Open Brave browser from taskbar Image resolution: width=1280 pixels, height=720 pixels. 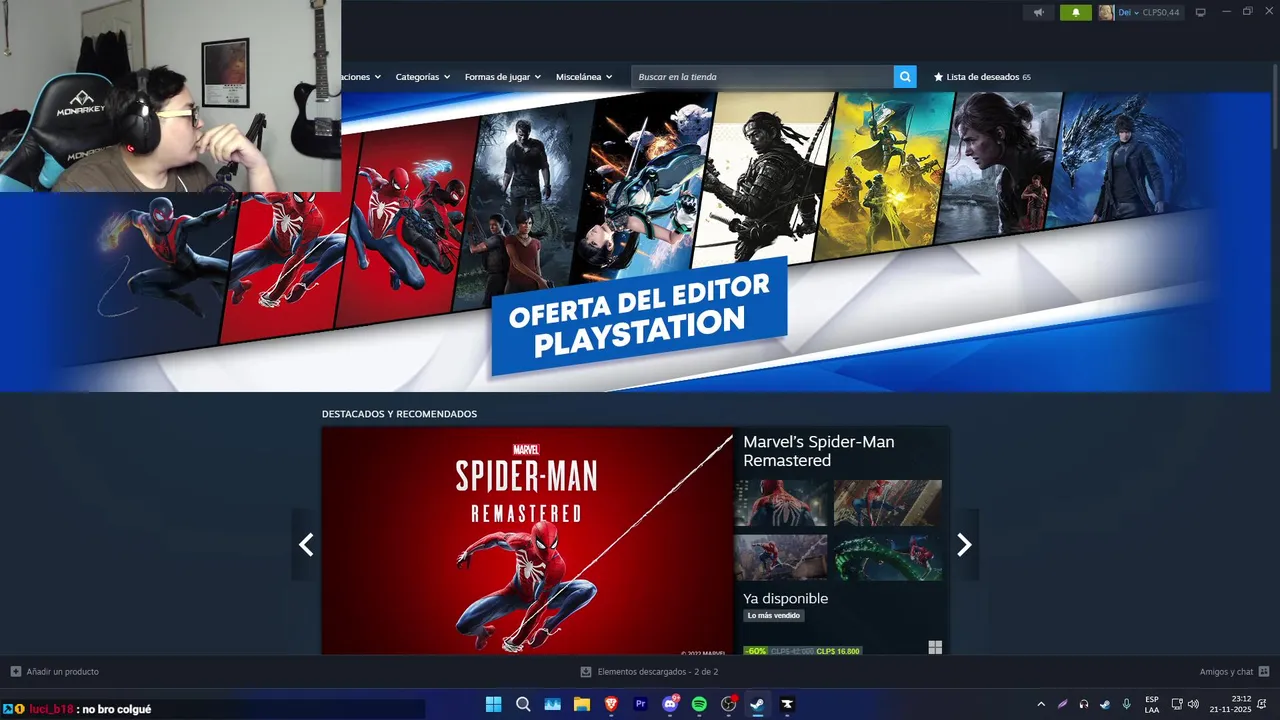(x=611, y=704)
